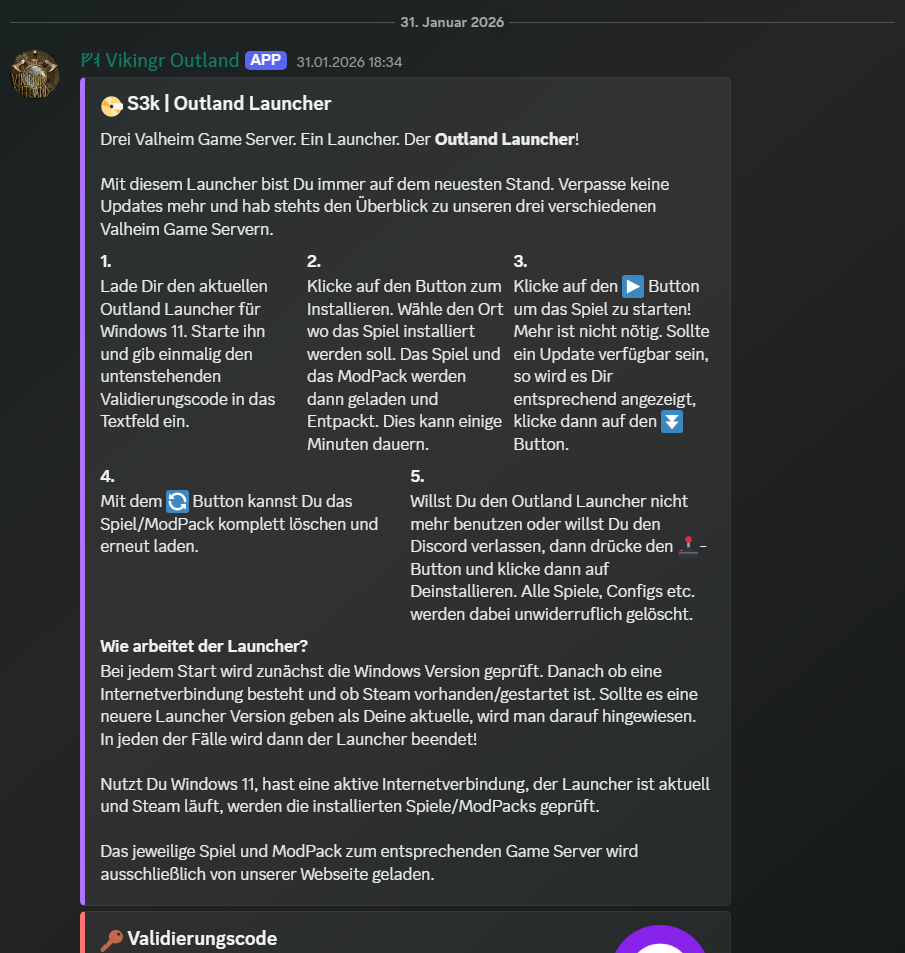This screenshot has width=905, height=953.
Task: Click the APP badge next to Vikingr Outland
Action: tap(266, 60)
